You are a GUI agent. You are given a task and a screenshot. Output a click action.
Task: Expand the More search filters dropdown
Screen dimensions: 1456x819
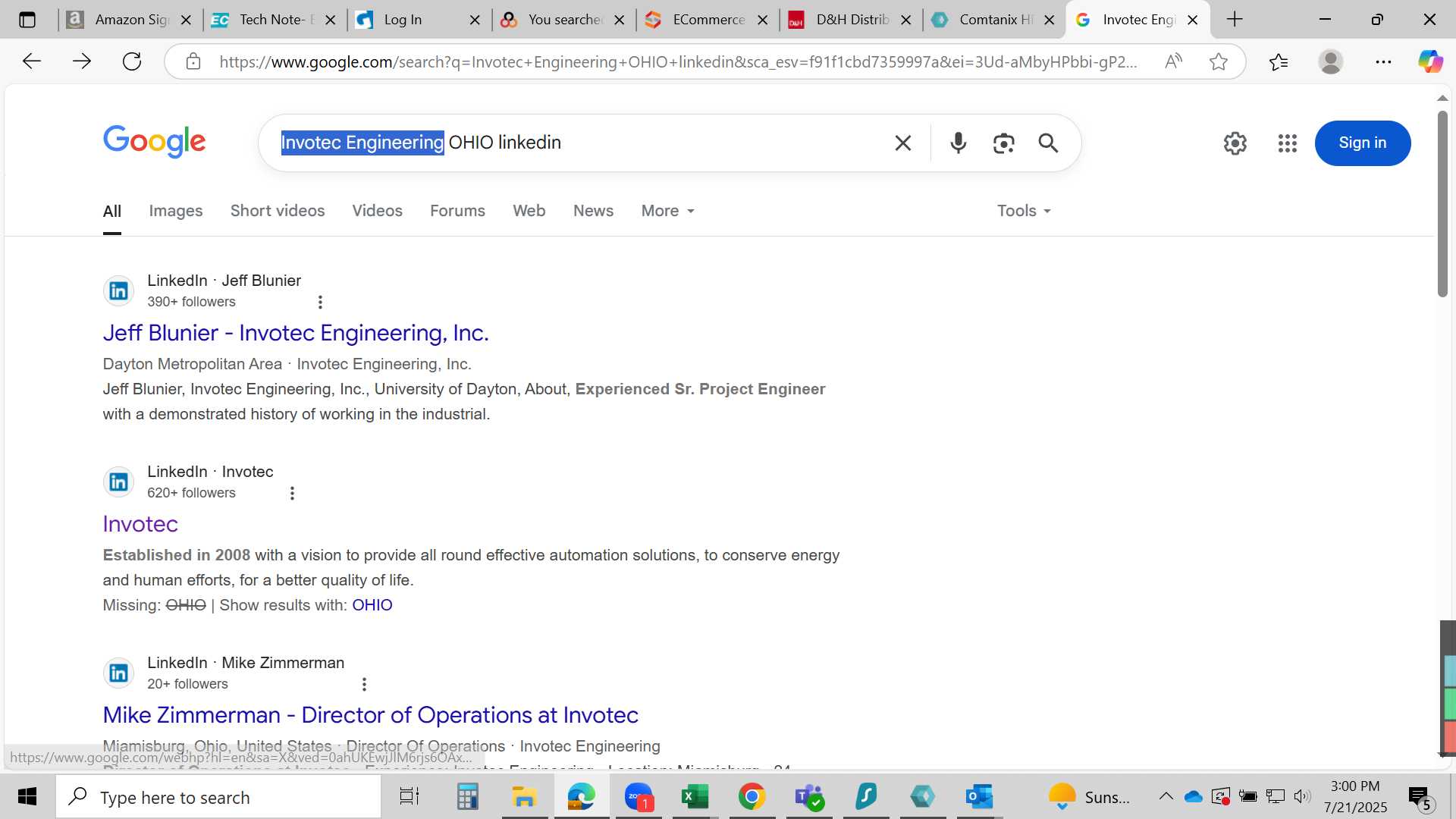click(668, 211)
